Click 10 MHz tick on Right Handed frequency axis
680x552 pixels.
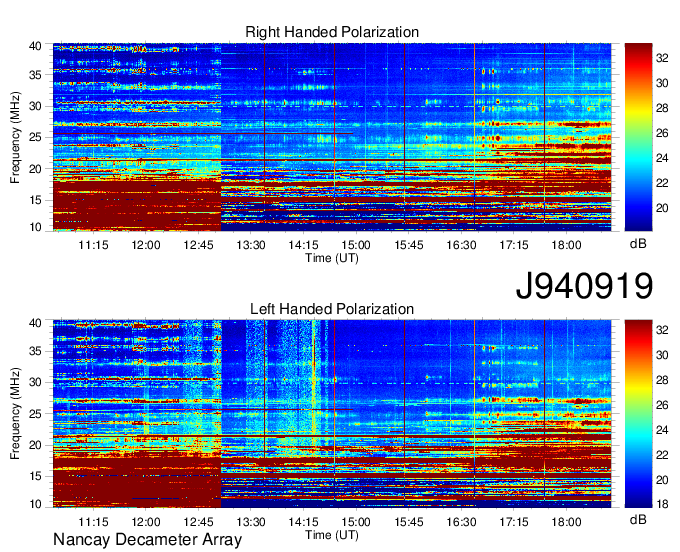[35, 227]
